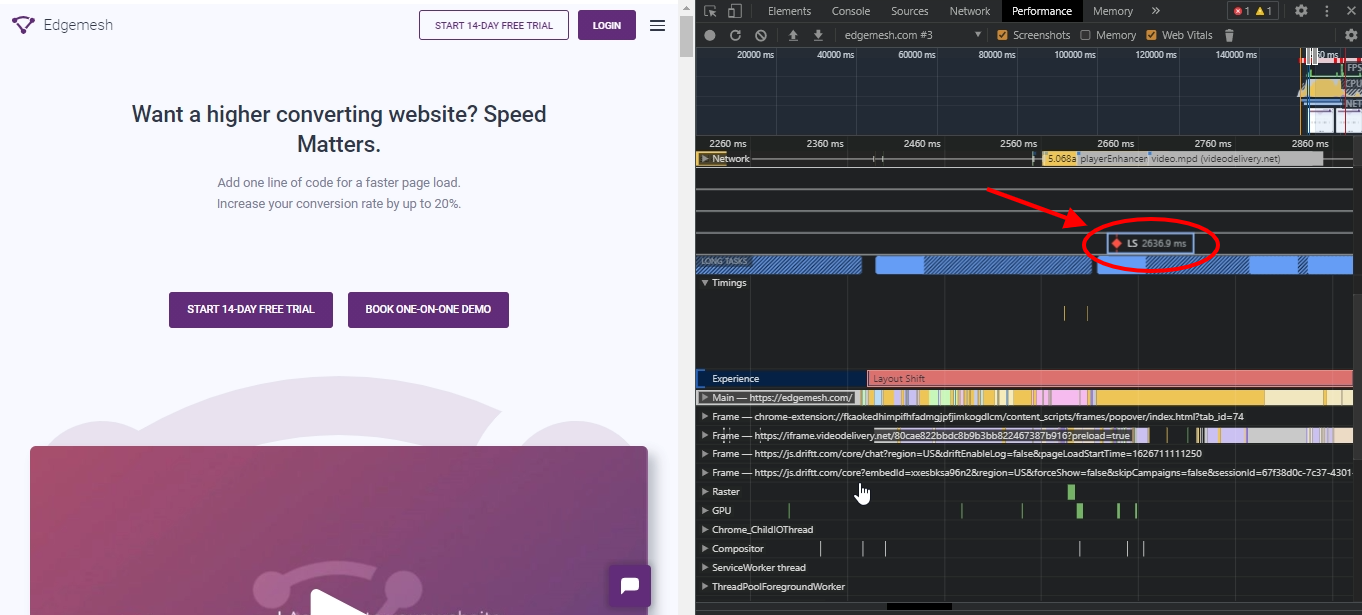The width and height of the screenshot is (1362, 615).
Task: Open the Drift chat widget icon
Action: (x=630, y=586)
